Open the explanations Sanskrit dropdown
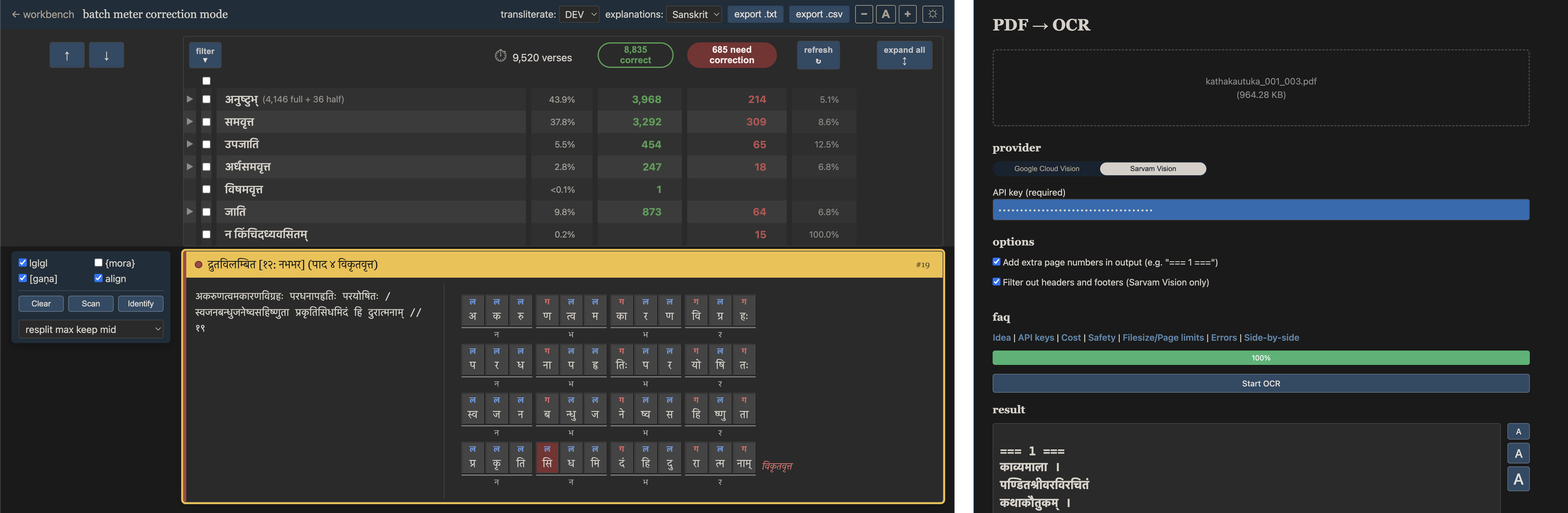The image size is (1568, 513). coord(695,14)
